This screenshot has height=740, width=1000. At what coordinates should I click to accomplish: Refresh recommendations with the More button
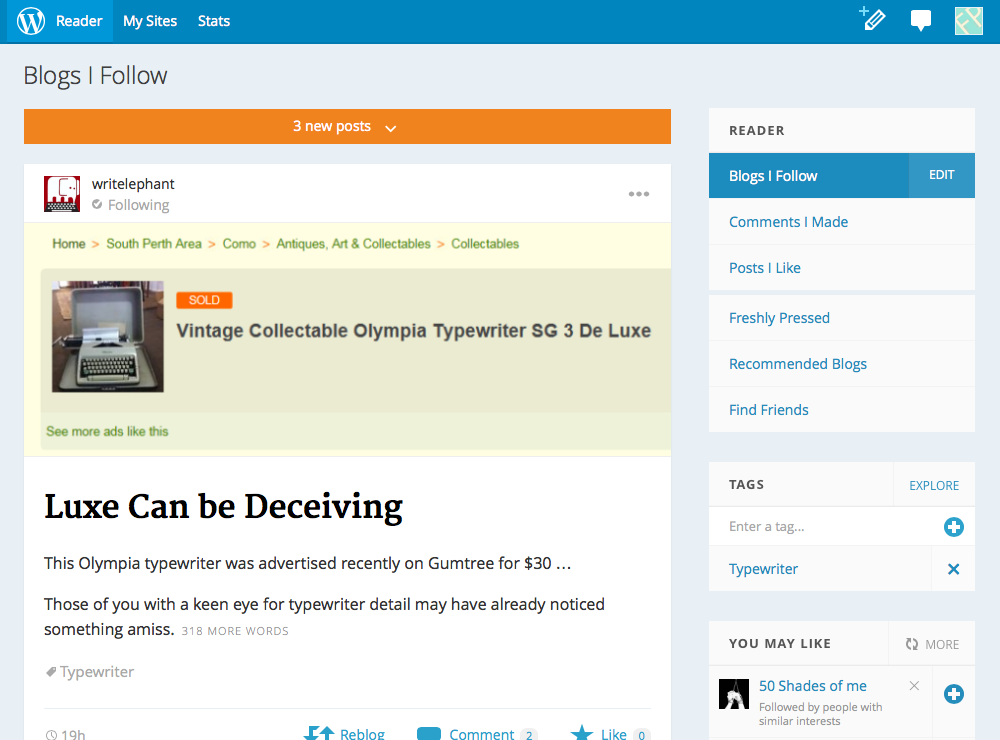[932, 644]
